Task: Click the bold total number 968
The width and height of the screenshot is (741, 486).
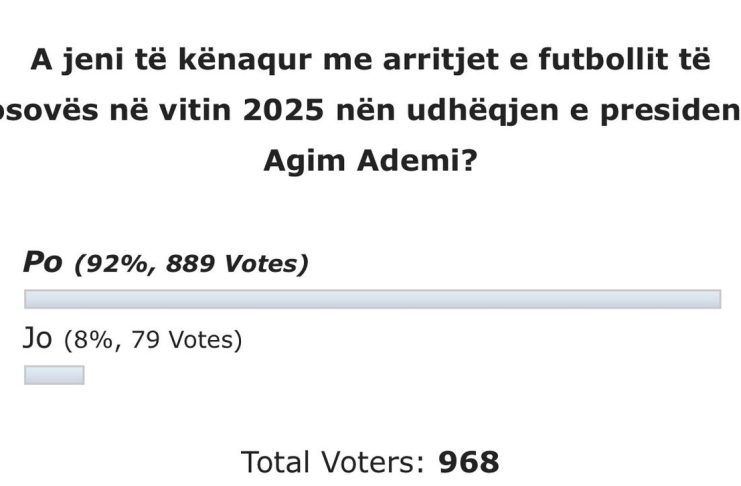Action: [x=469, y=461]
